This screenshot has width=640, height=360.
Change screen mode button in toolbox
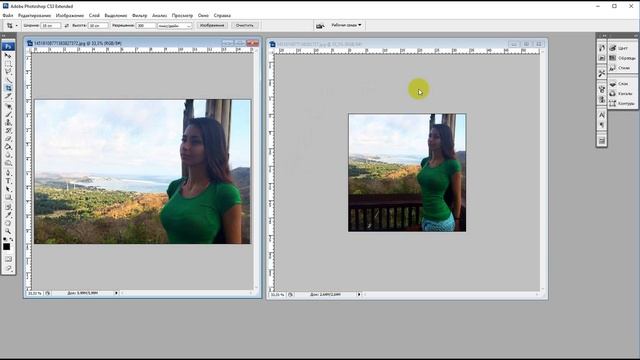[x=8, y=268]
